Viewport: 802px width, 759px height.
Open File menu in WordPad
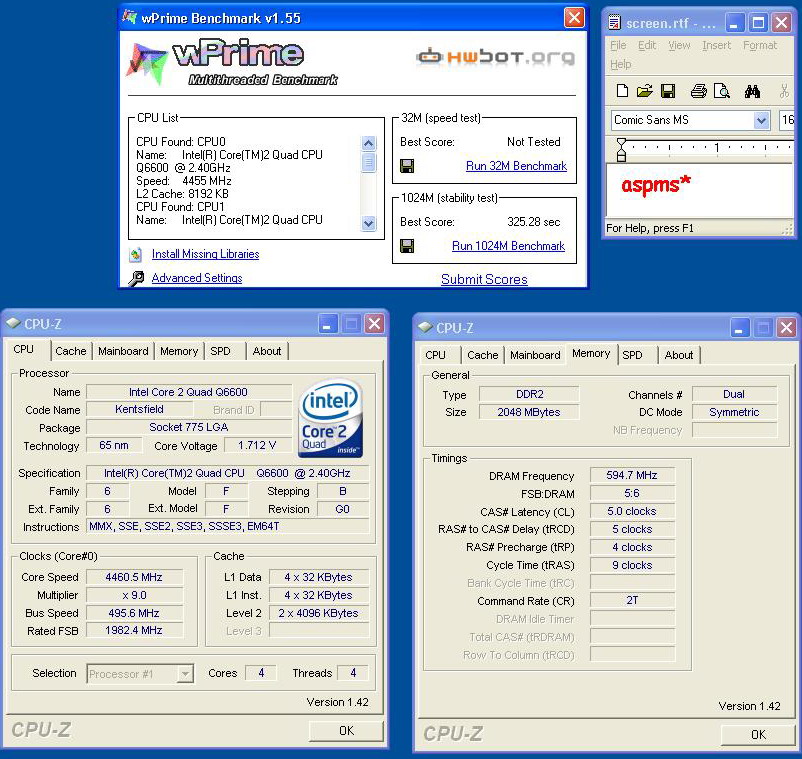[x=618, y=46]
